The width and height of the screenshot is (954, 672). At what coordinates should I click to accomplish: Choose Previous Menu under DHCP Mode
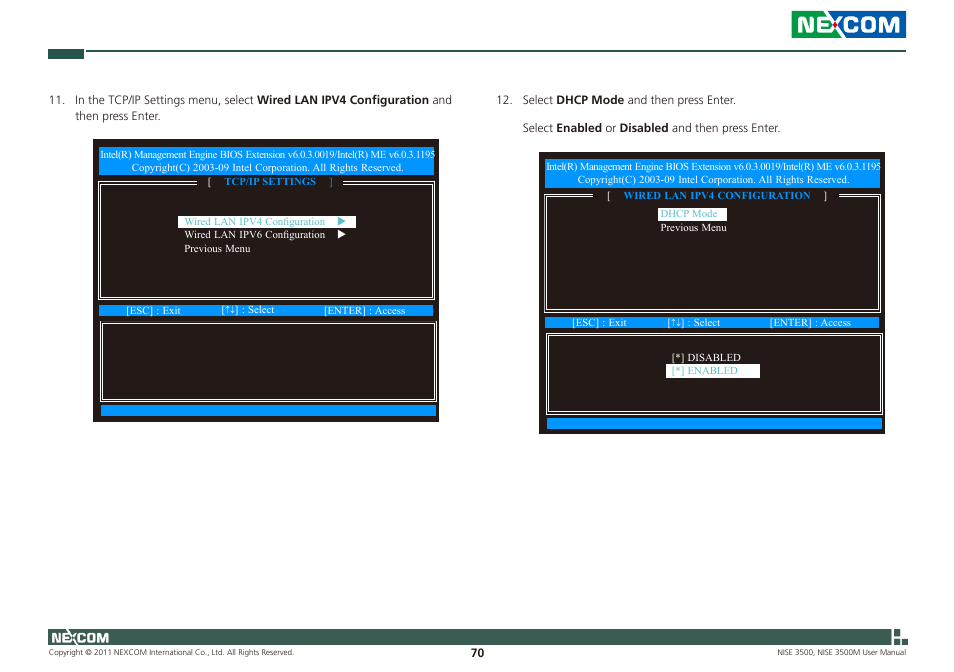coord(694,227)
